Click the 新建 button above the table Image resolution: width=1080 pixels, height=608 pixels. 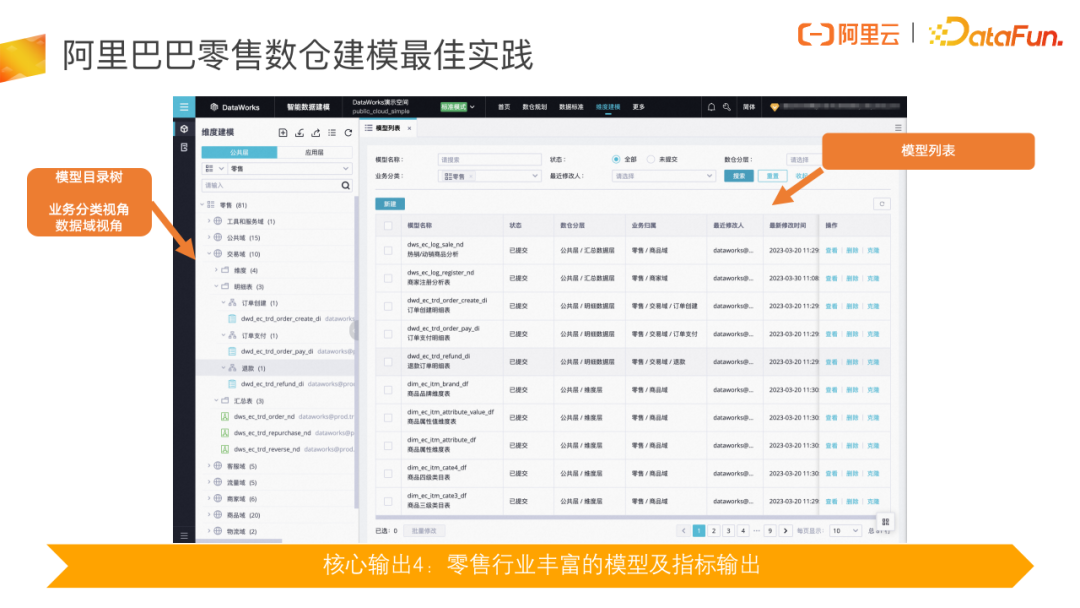[x=390, y=202]
